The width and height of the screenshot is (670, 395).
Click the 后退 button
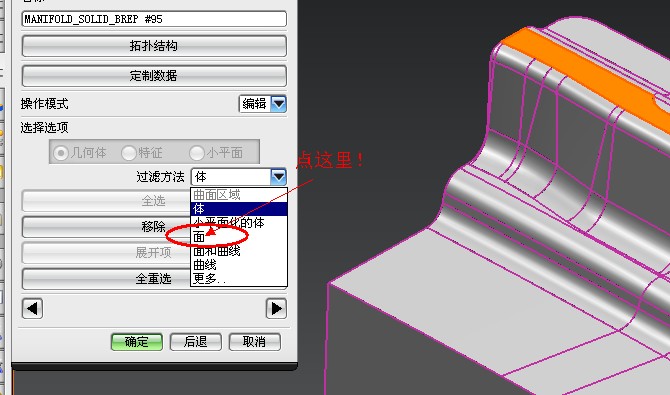pyautogui.click(x=196, y=342)
